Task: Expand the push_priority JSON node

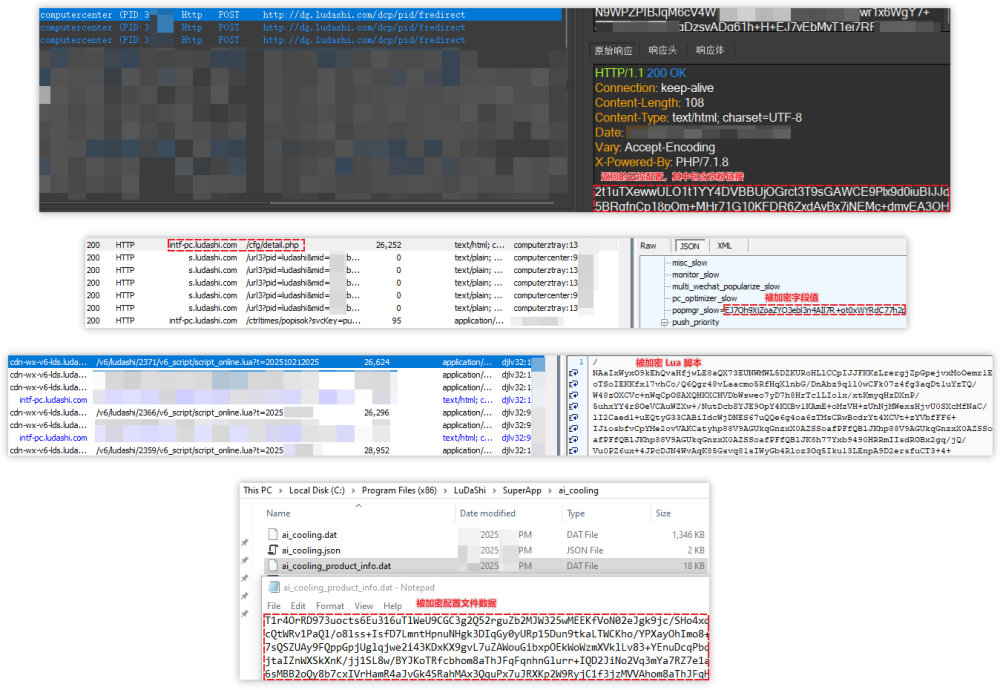Action: pyautogui.click(x=665, y=322)
